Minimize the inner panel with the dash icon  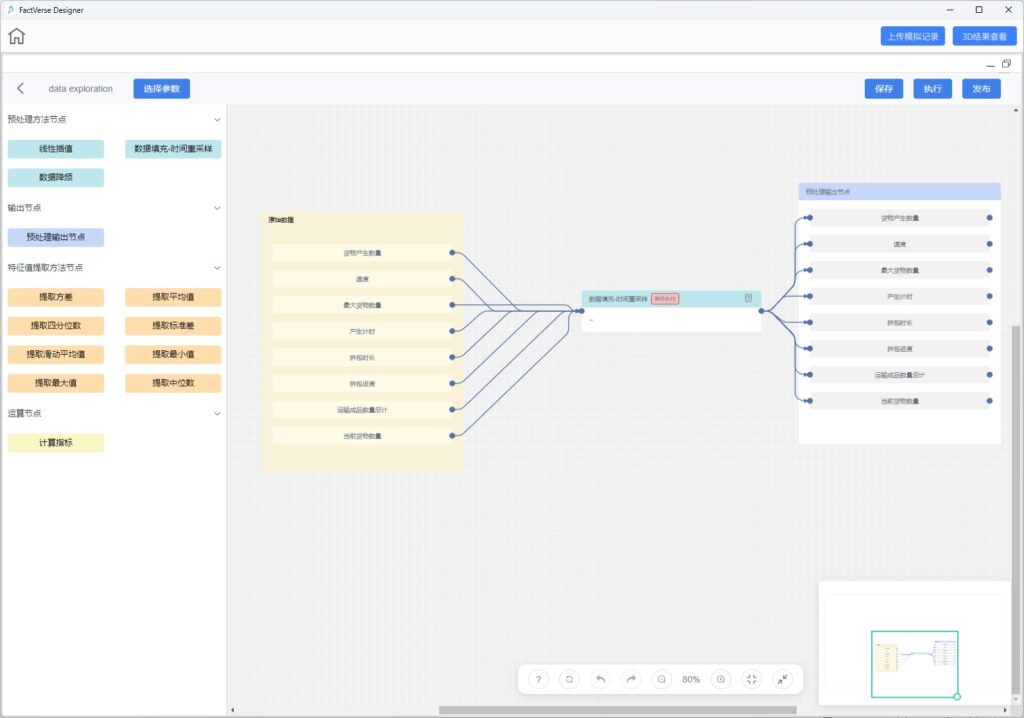click(991, 65)
